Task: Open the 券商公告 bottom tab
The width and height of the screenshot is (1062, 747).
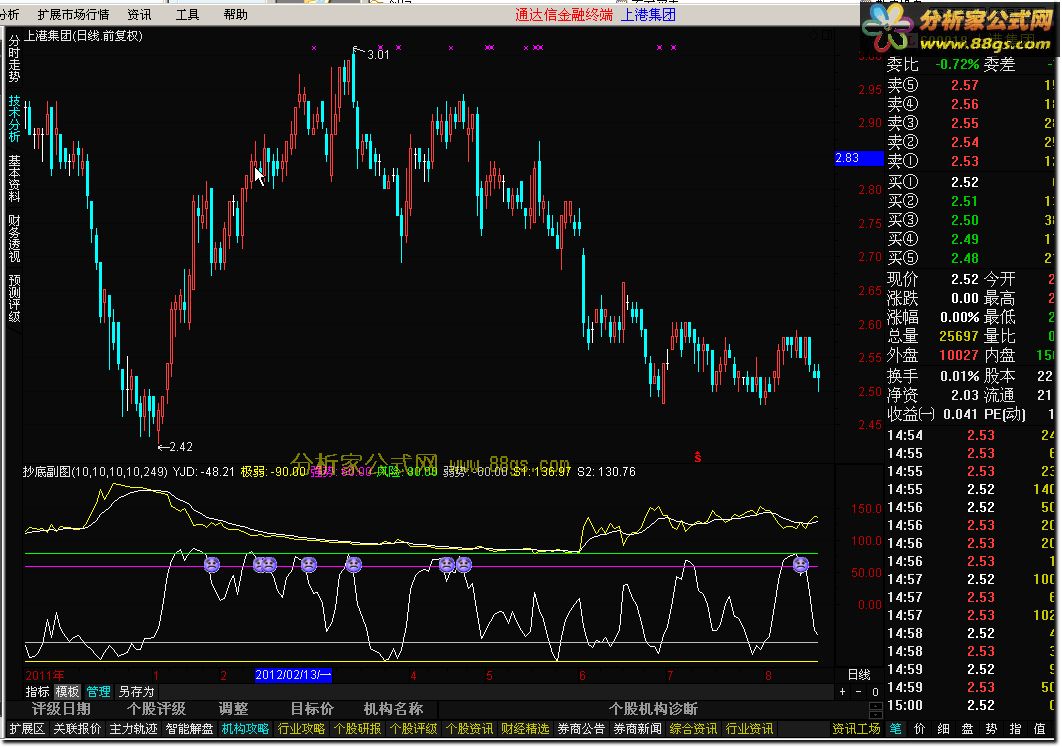Action: [581, 729]
